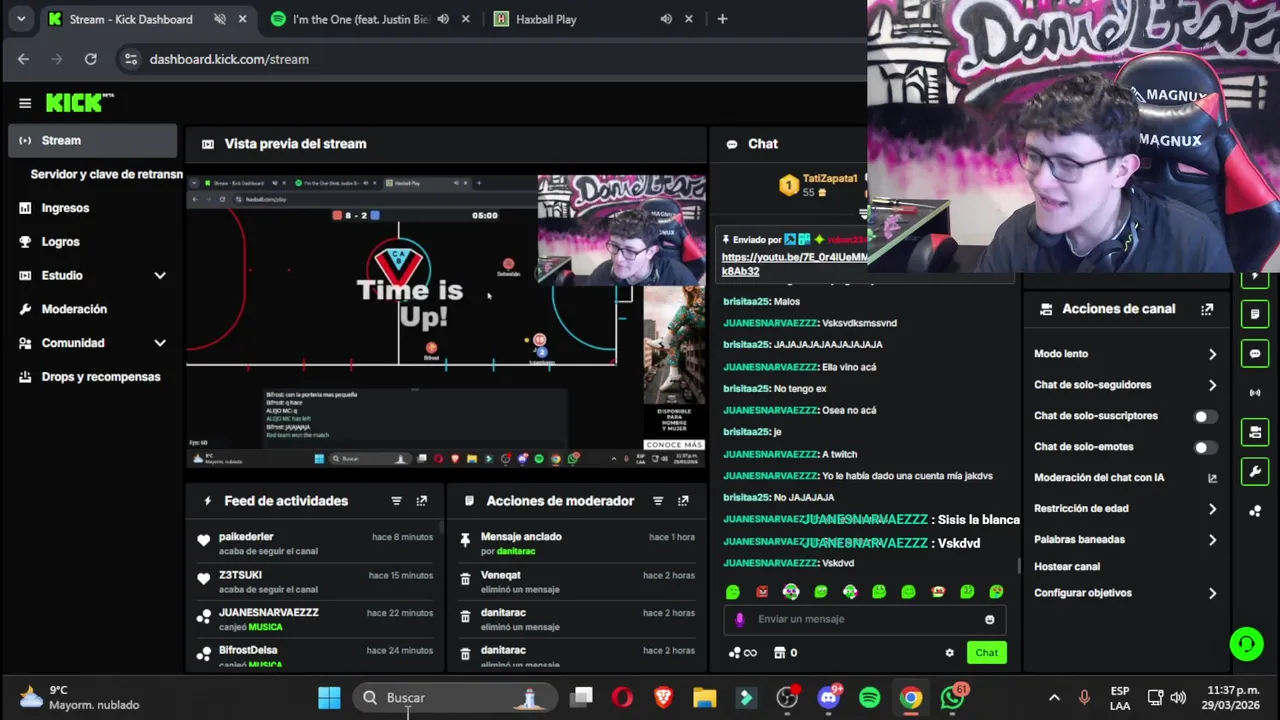
Task: Open Modo lento options
Action: (1126, 354)
